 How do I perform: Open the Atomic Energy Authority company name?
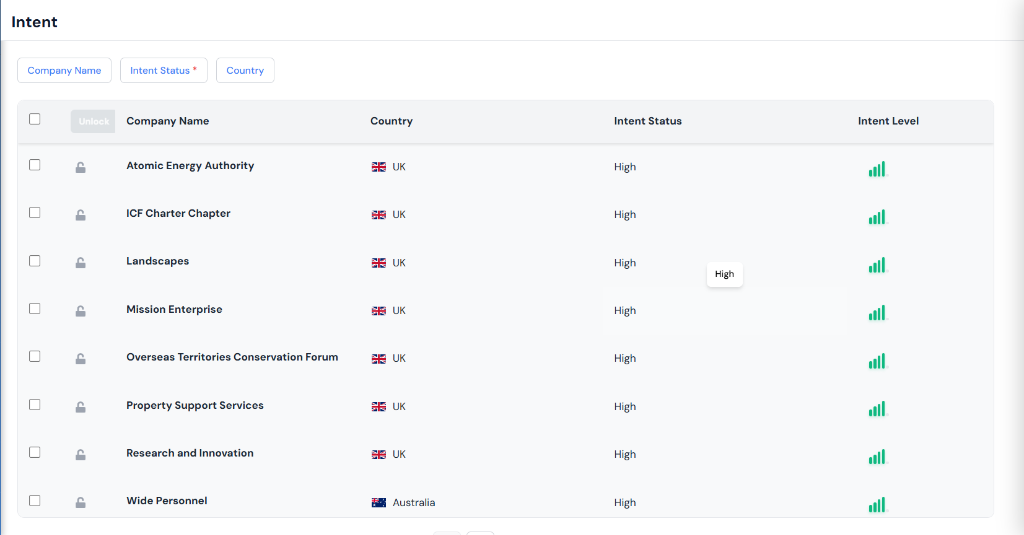pos(190,166)
